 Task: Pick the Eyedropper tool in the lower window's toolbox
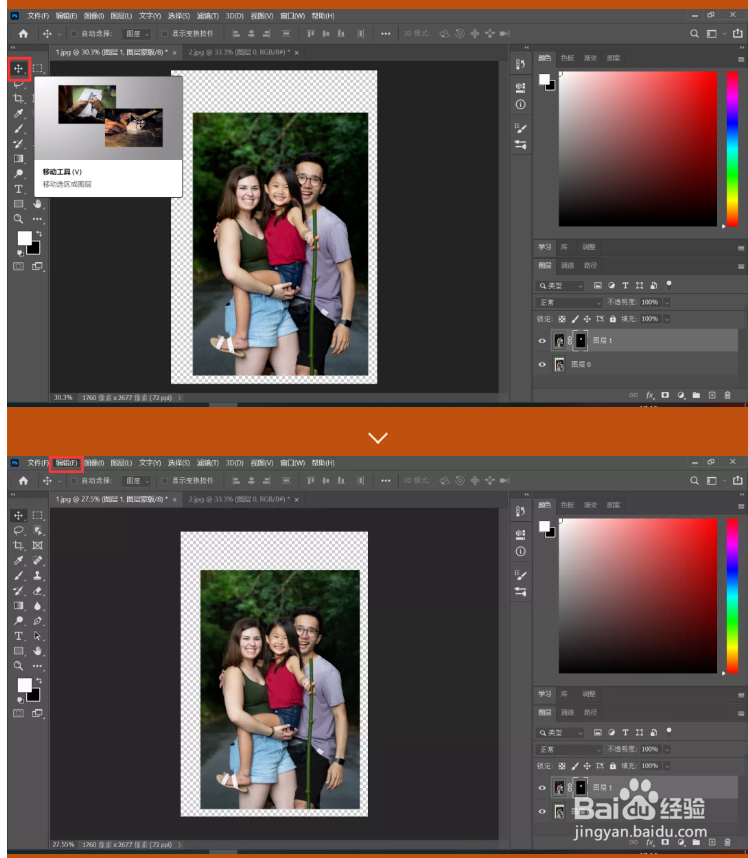[19, 561]
